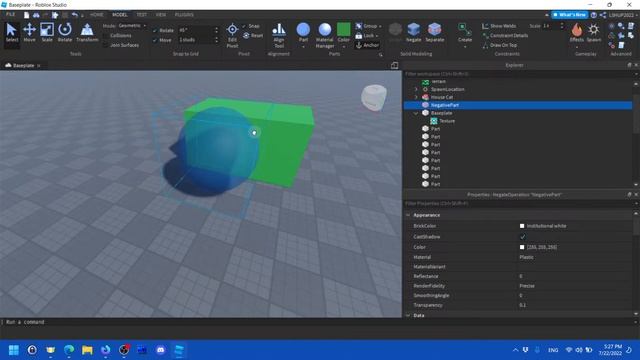Click the share icon near username
Screen dimensions: 640x360
[x=603, y=15]
